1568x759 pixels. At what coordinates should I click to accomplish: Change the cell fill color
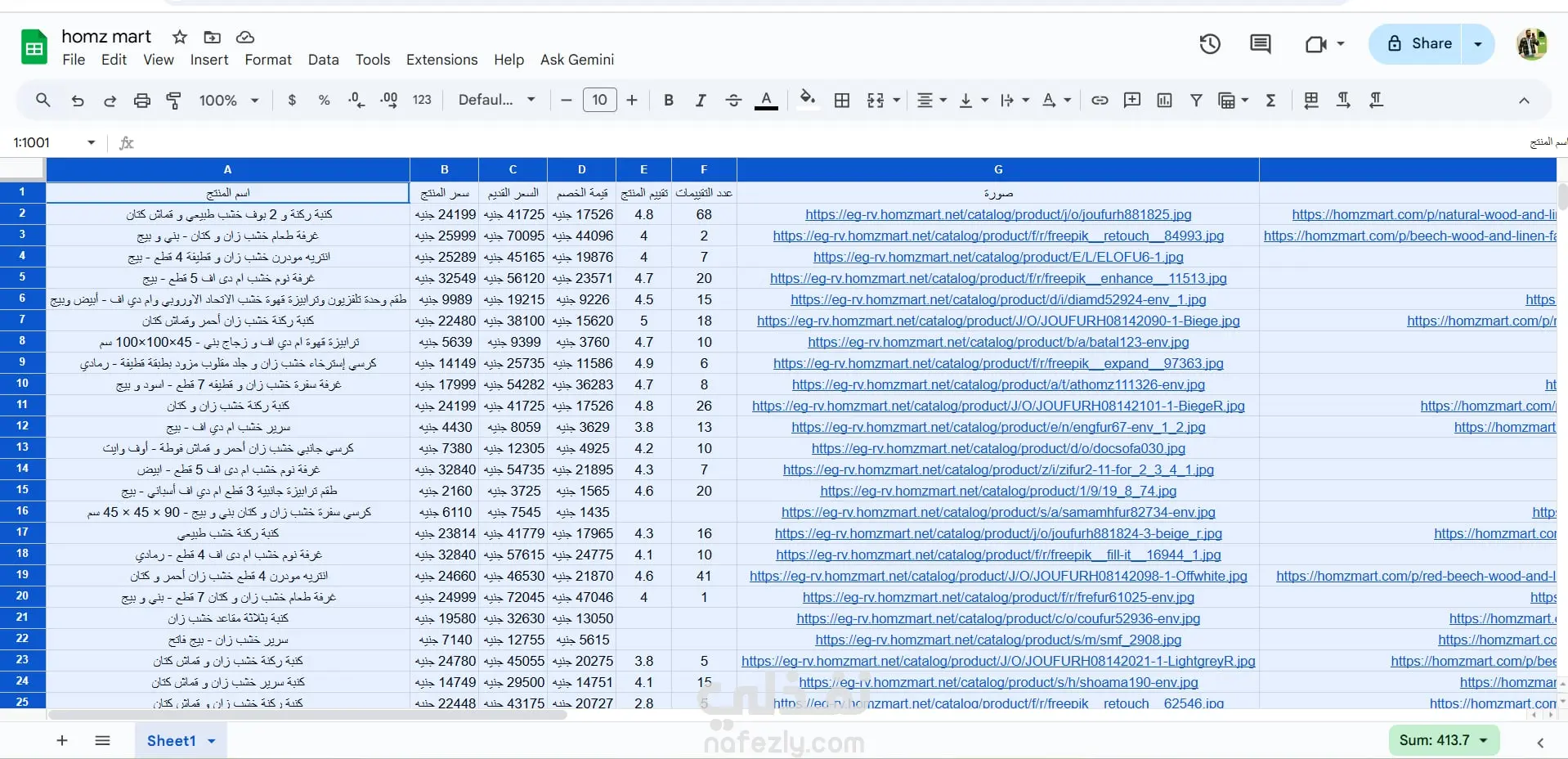[808, 100]
